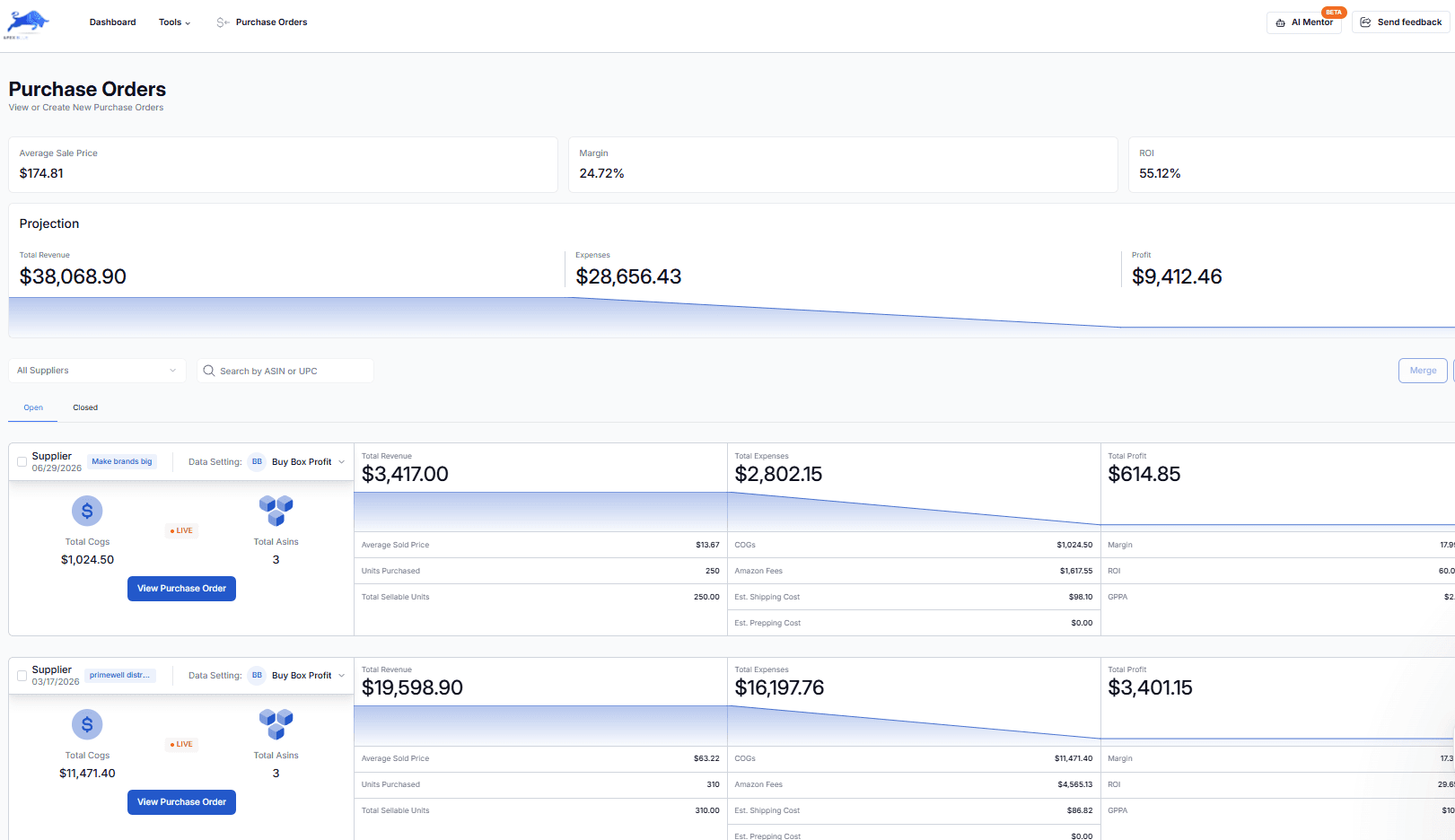Switch to the Closed tab
Image resolution: width=1455 pixels, height=840 pixels.
point(85,407)
